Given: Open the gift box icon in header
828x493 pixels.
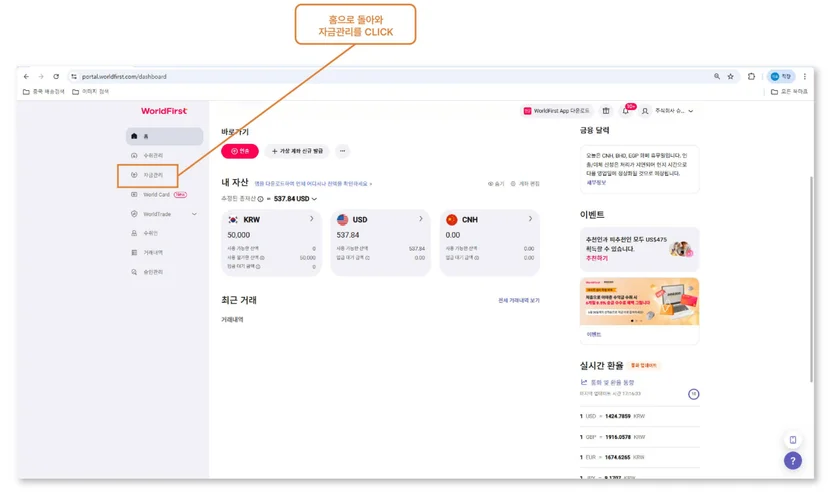Looking at the screenshot, I should coord(606,111).
